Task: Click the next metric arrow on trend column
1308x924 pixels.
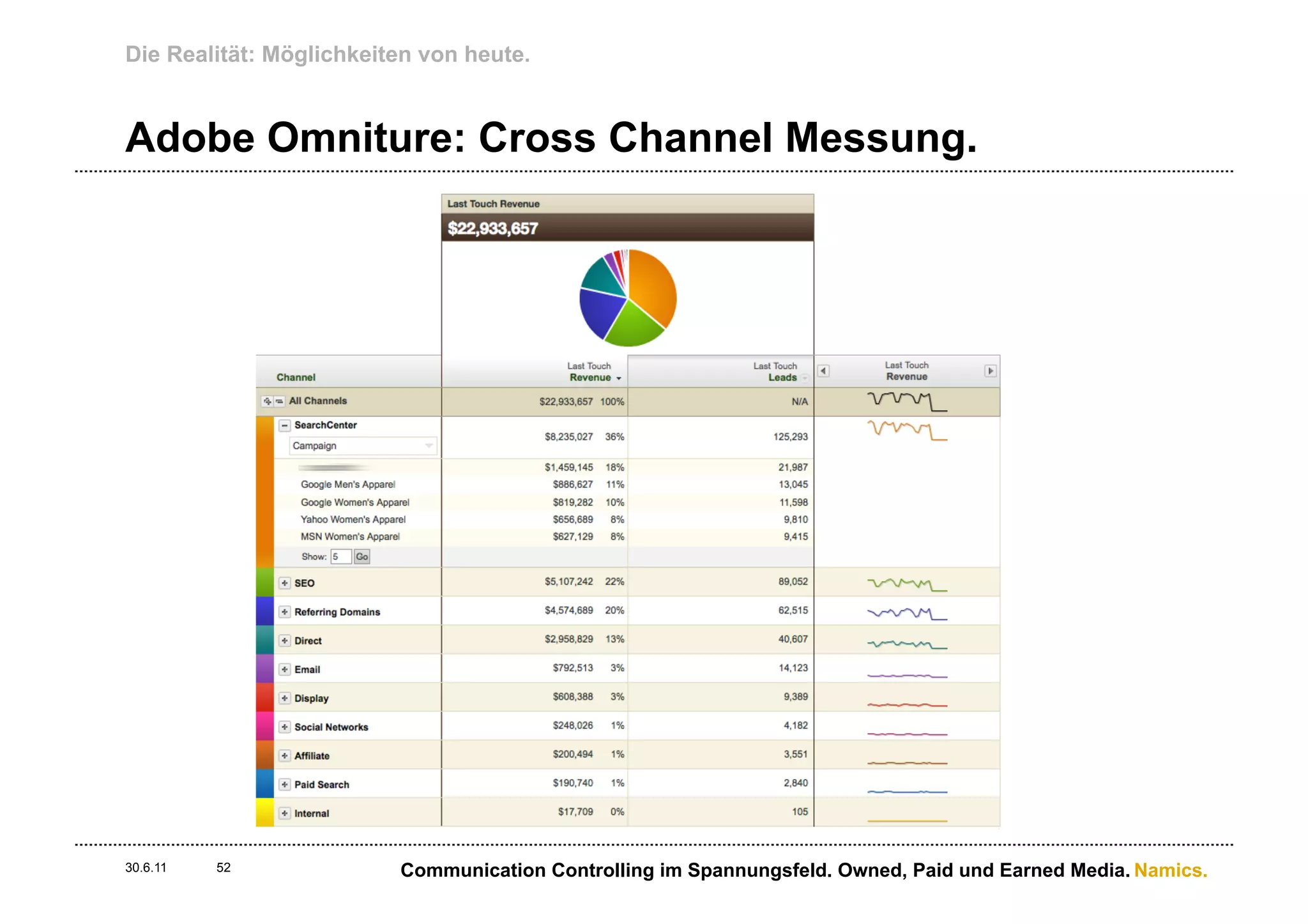Action: click(991, 371)
